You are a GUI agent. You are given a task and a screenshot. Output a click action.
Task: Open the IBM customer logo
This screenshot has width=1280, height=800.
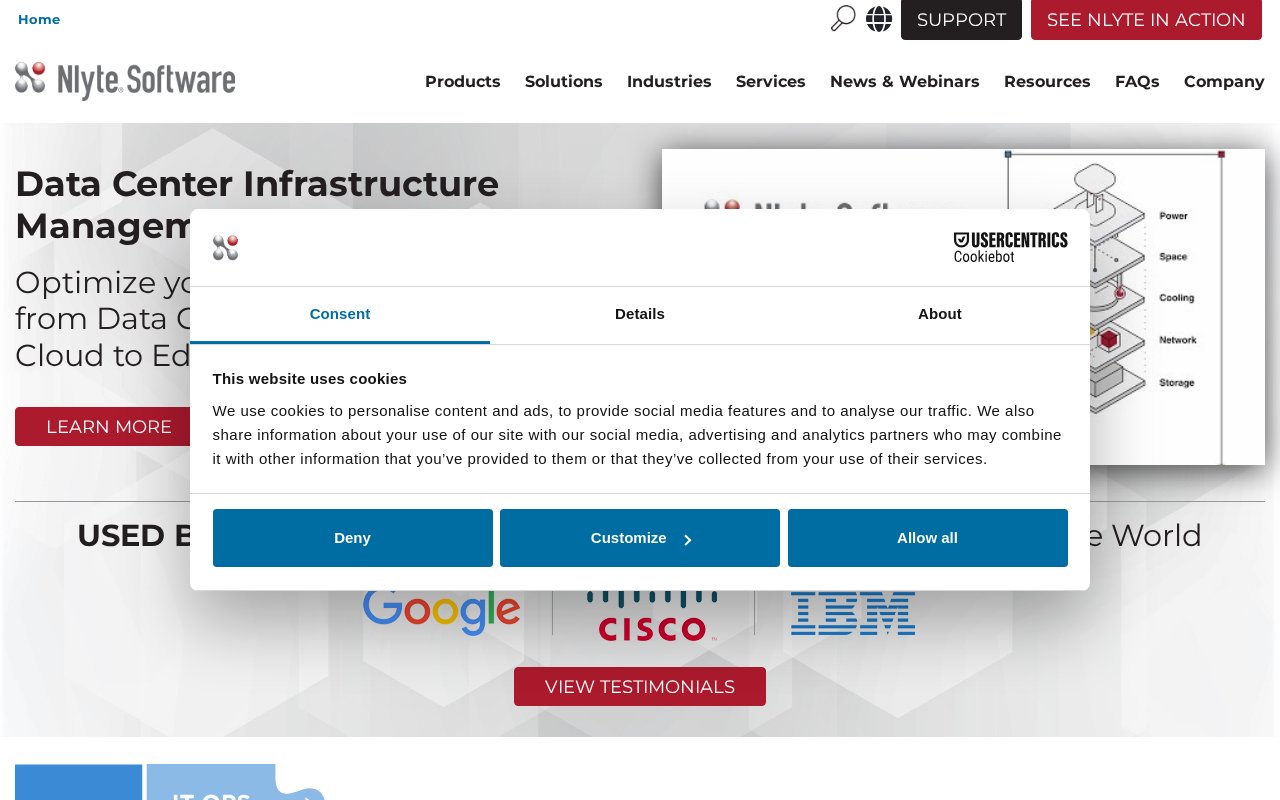point(853,613)
